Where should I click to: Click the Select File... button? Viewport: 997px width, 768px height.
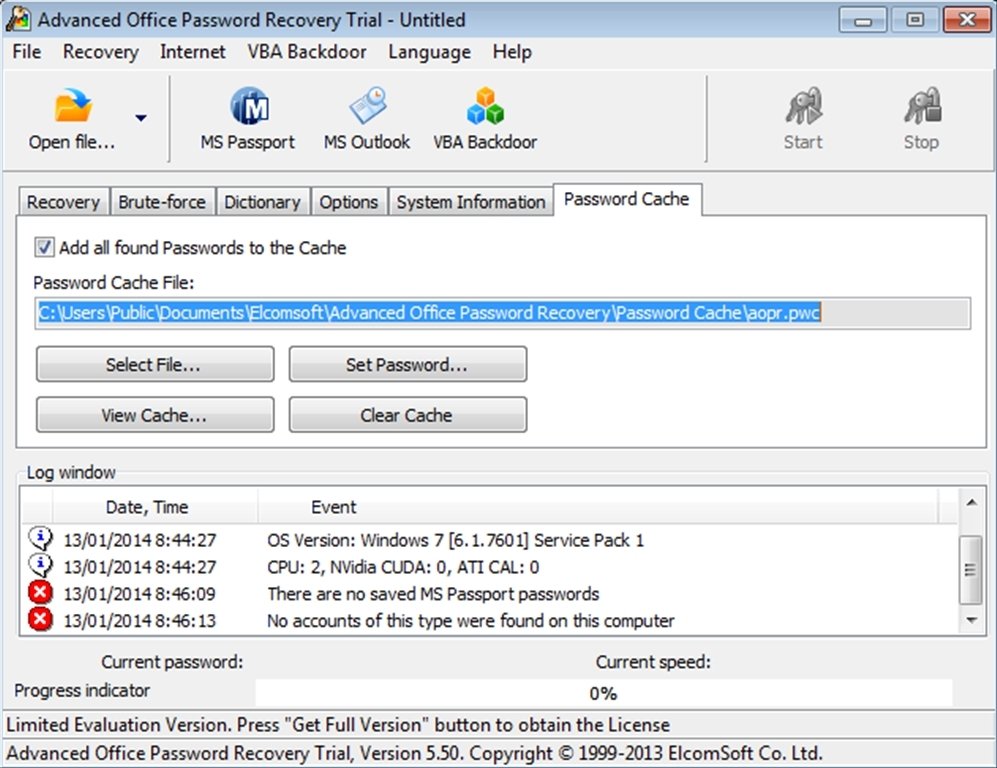[155, 364]
